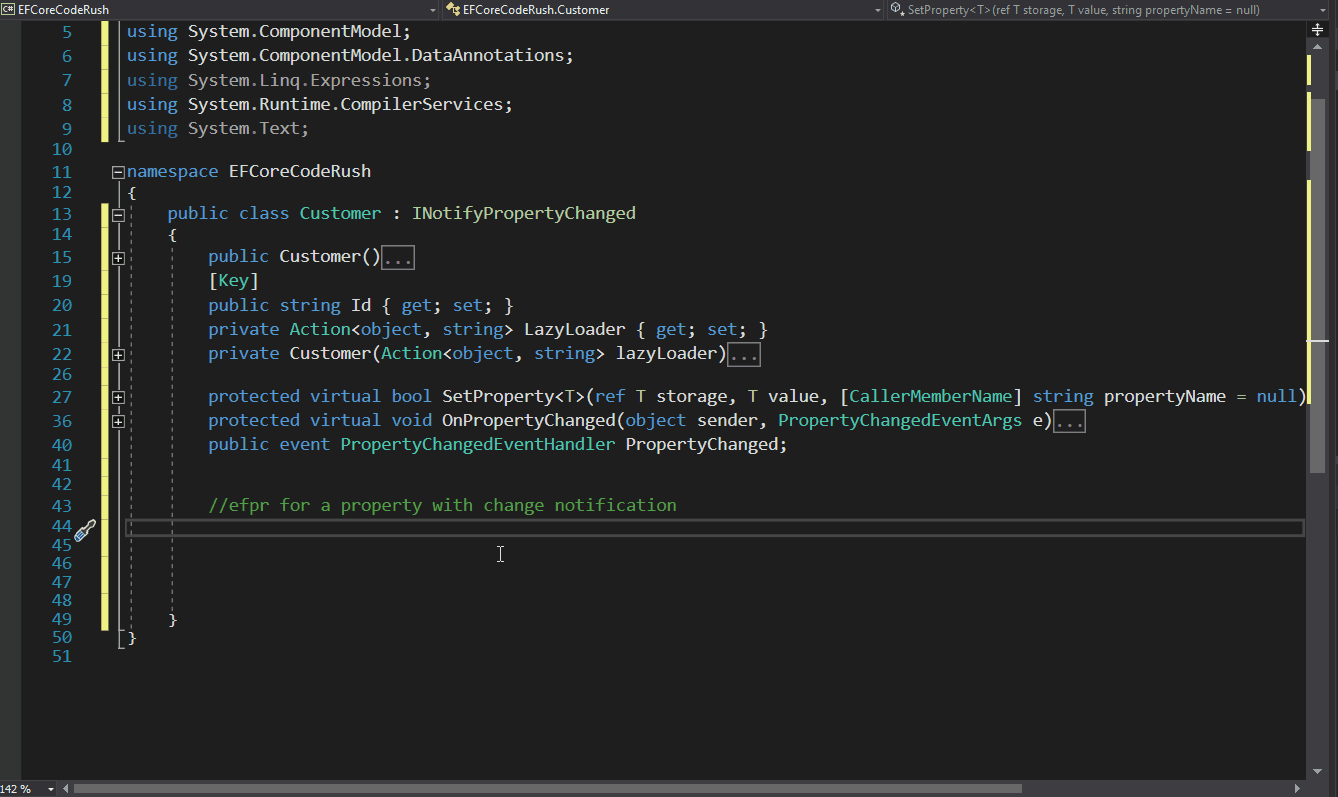Click the //efpr comment line
Viewport: 1338px width, 797px height.
pos(442,505)
